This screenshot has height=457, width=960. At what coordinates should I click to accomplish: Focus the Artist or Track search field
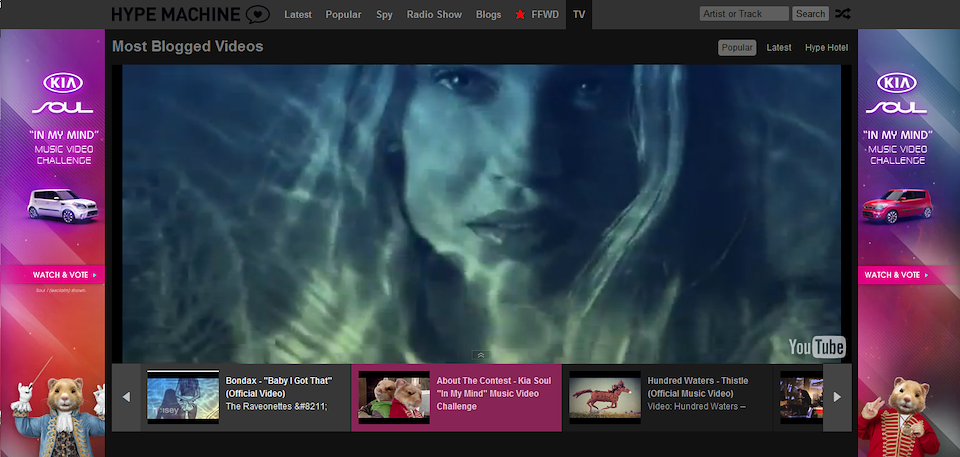point(744,14)
